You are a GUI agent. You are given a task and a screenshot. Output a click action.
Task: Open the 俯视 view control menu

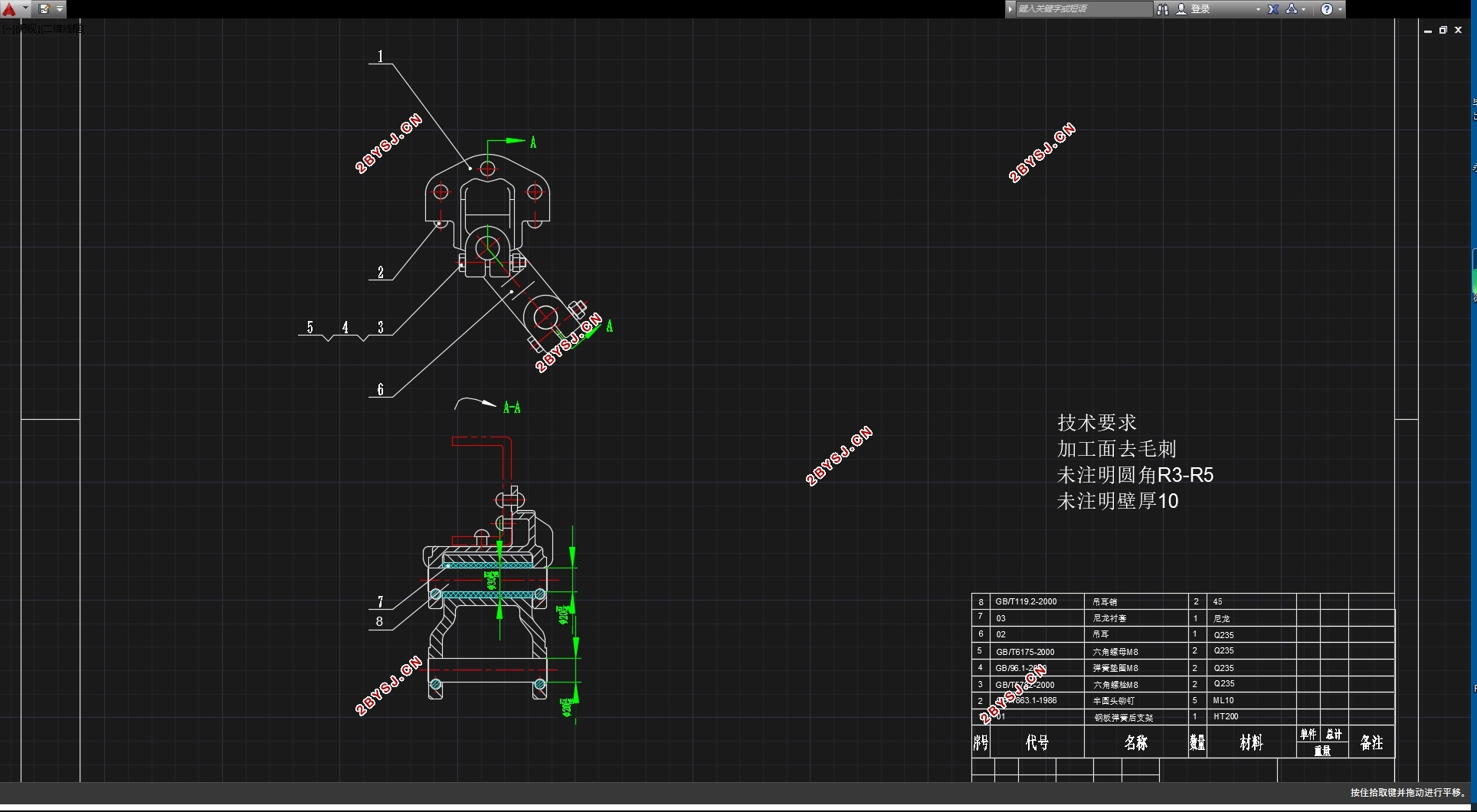click(x=28, y=29)
